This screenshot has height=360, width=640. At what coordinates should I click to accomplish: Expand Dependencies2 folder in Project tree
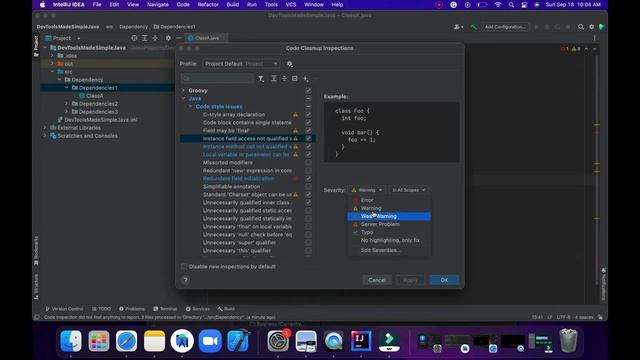point(67,104)
